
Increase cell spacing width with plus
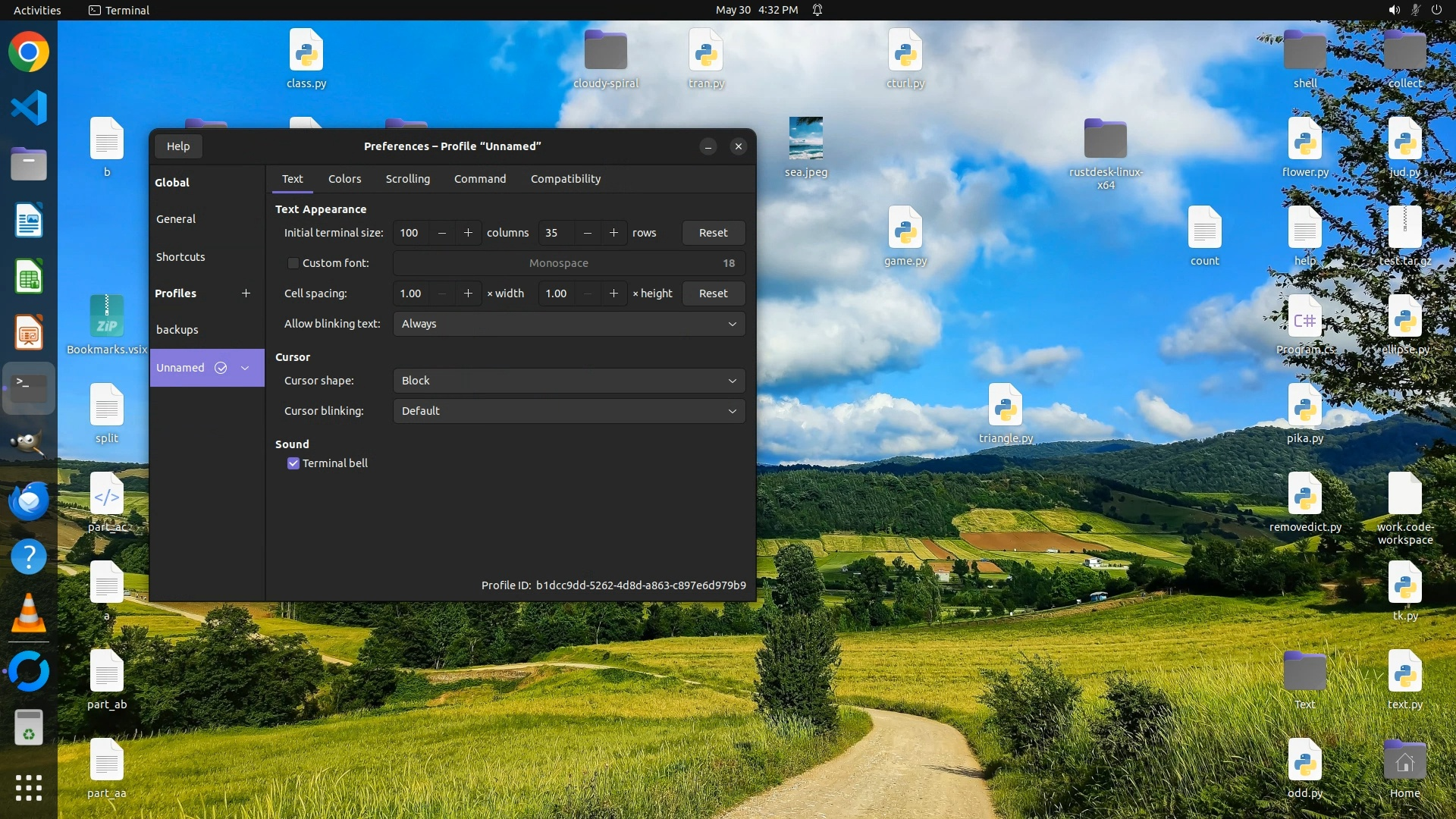[468, 293]
